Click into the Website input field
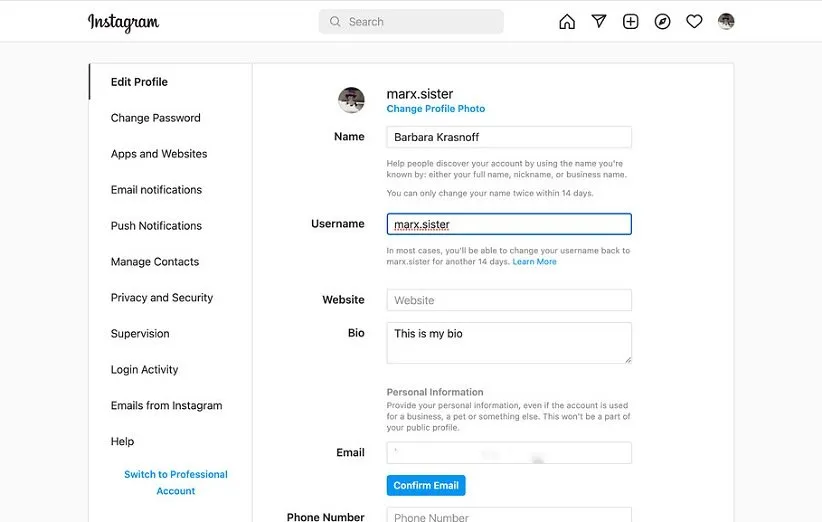 (509, 300)
